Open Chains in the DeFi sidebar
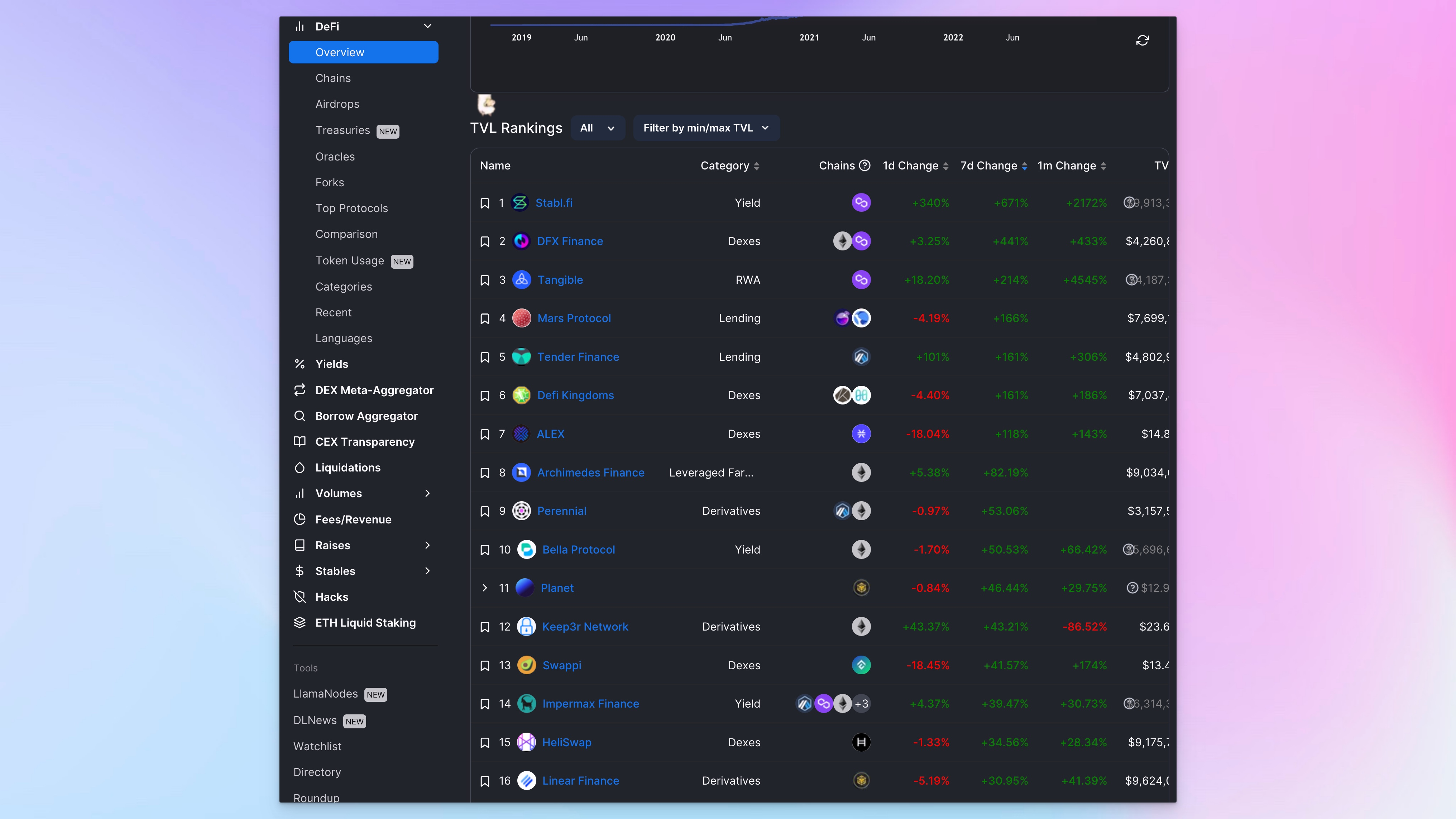1456x819 pixels. (x=333, y=78)
